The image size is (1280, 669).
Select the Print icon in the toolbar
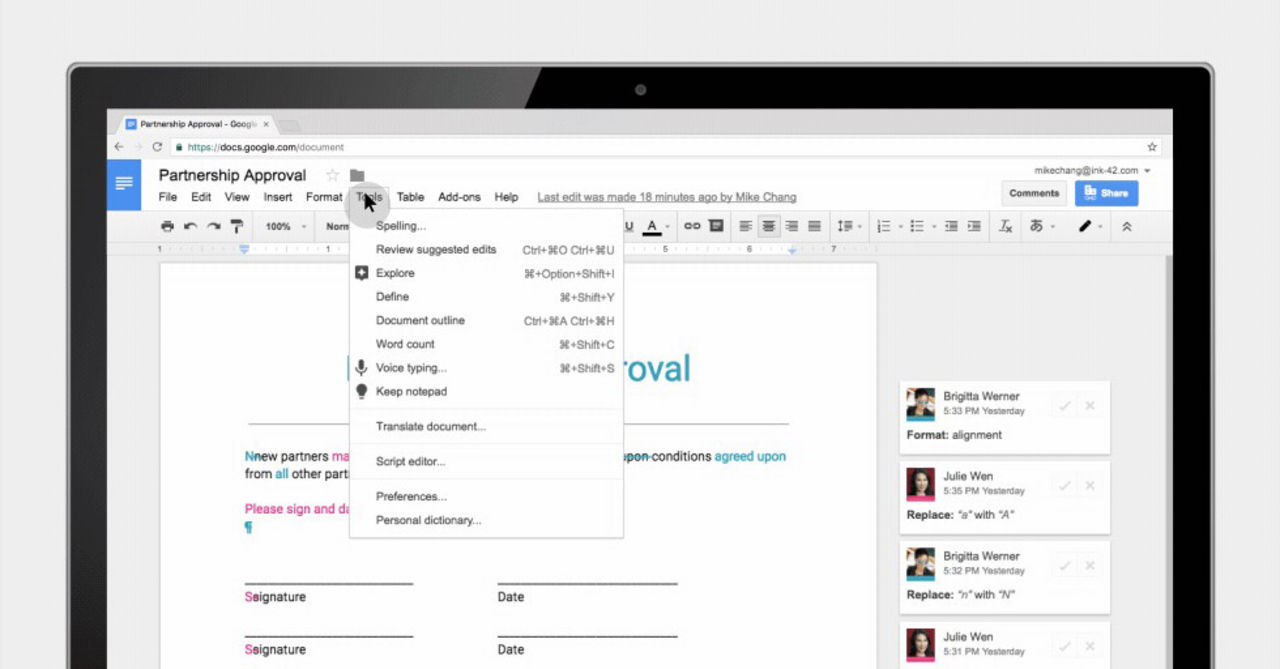[168, 226]
